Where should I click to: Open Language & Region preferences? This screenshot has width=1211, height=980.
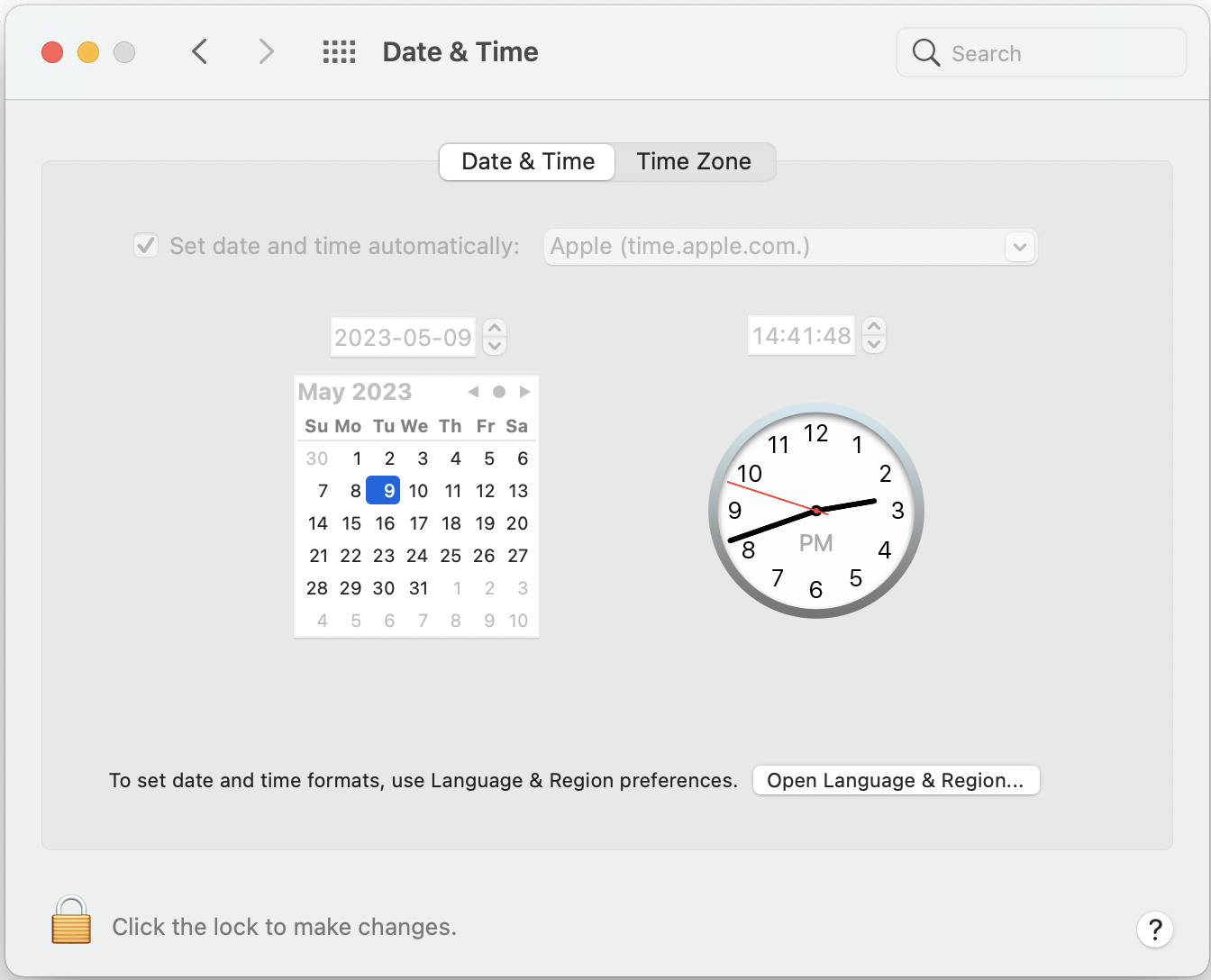click(x=896, y=781)
